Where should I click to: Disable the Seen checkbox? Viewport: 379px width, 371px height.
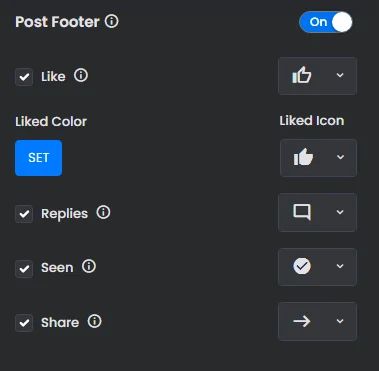coord(24,268)
